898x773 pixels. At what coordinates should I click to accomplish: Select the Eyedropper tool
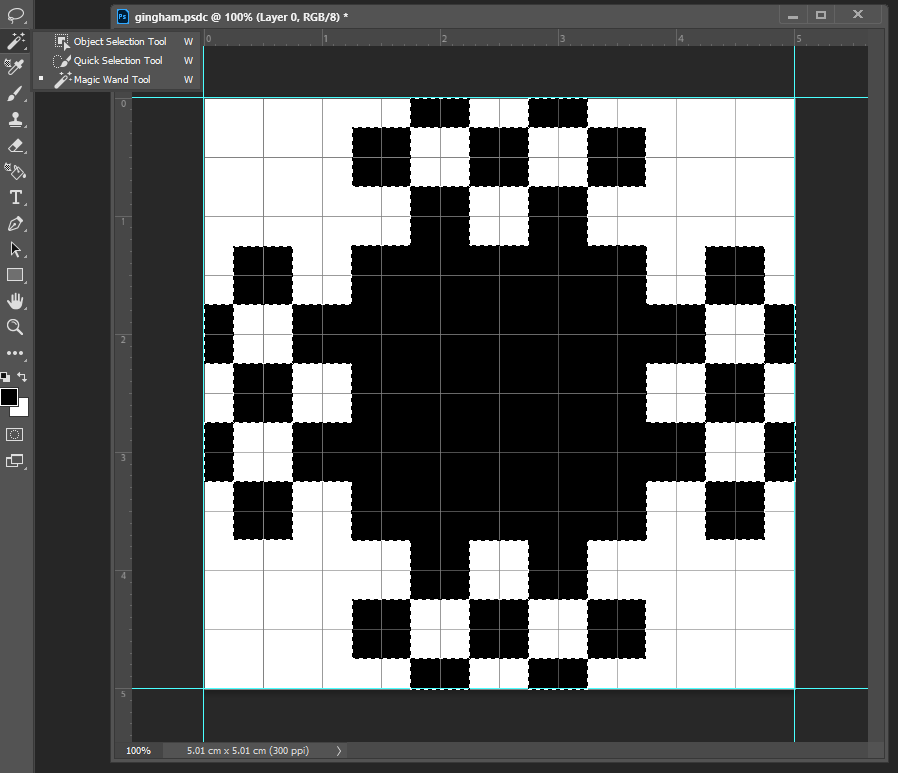click(x=15, y=67)
